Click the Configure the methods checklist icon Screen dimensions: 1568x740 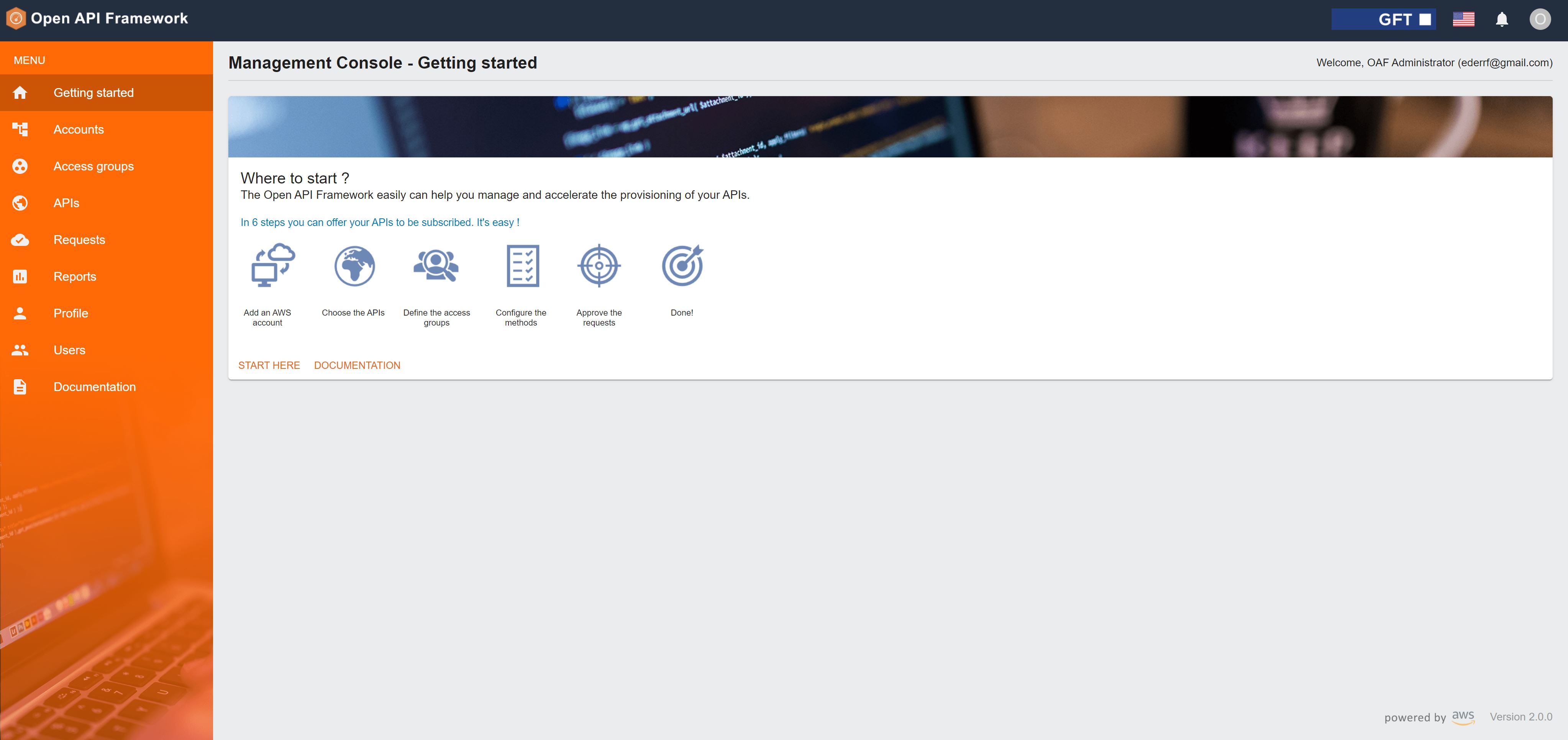point(522,265)
